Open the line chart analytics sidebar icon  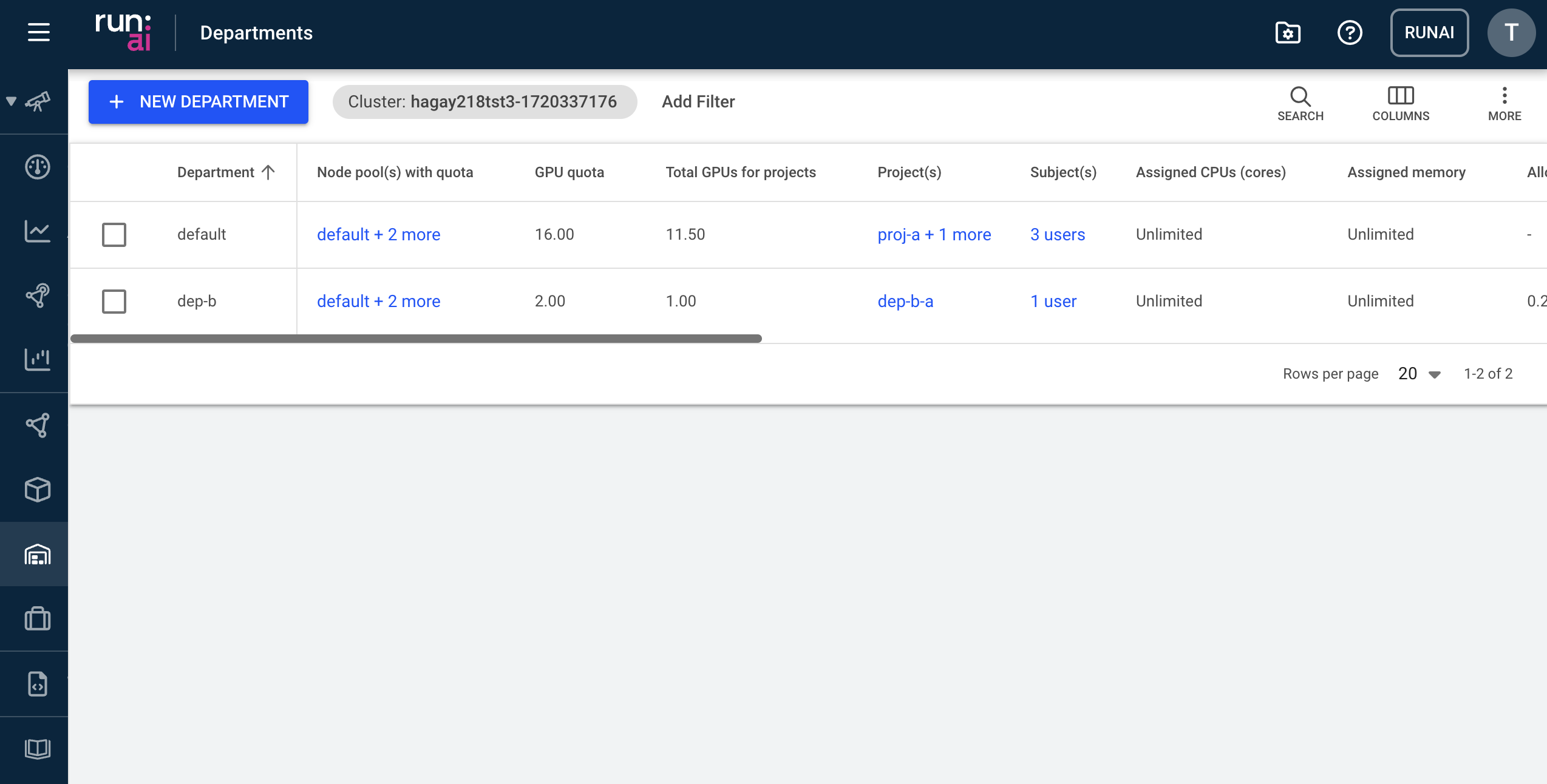click(38, 231)
